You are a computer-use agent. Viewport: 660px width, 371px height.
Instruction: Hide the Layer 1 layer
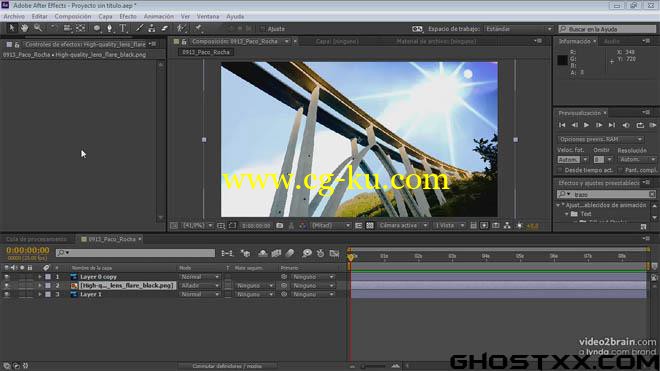pyautogui.click(x=6, y=294)
